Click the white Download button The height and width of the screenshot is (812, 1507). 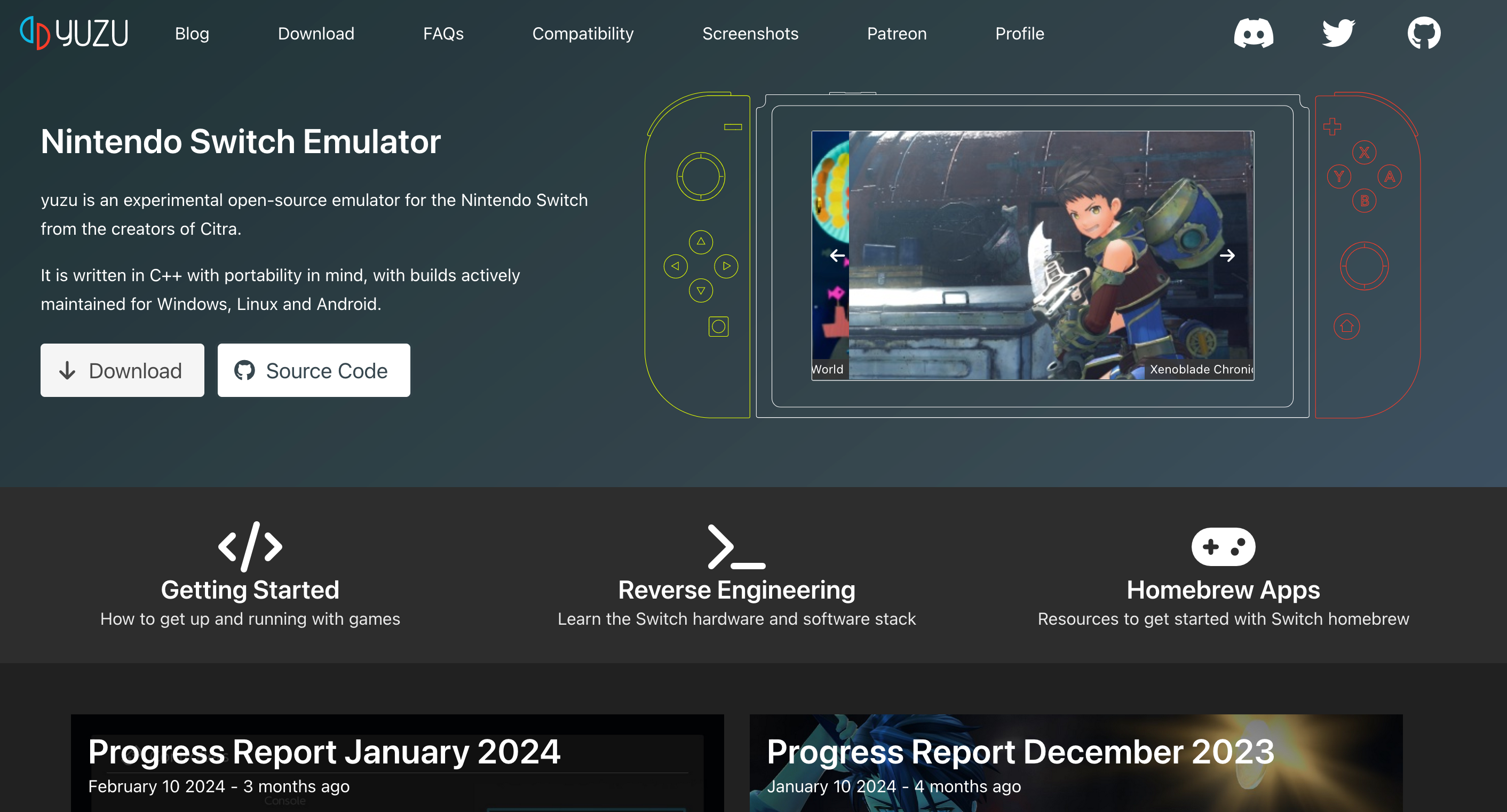[122, 370]
